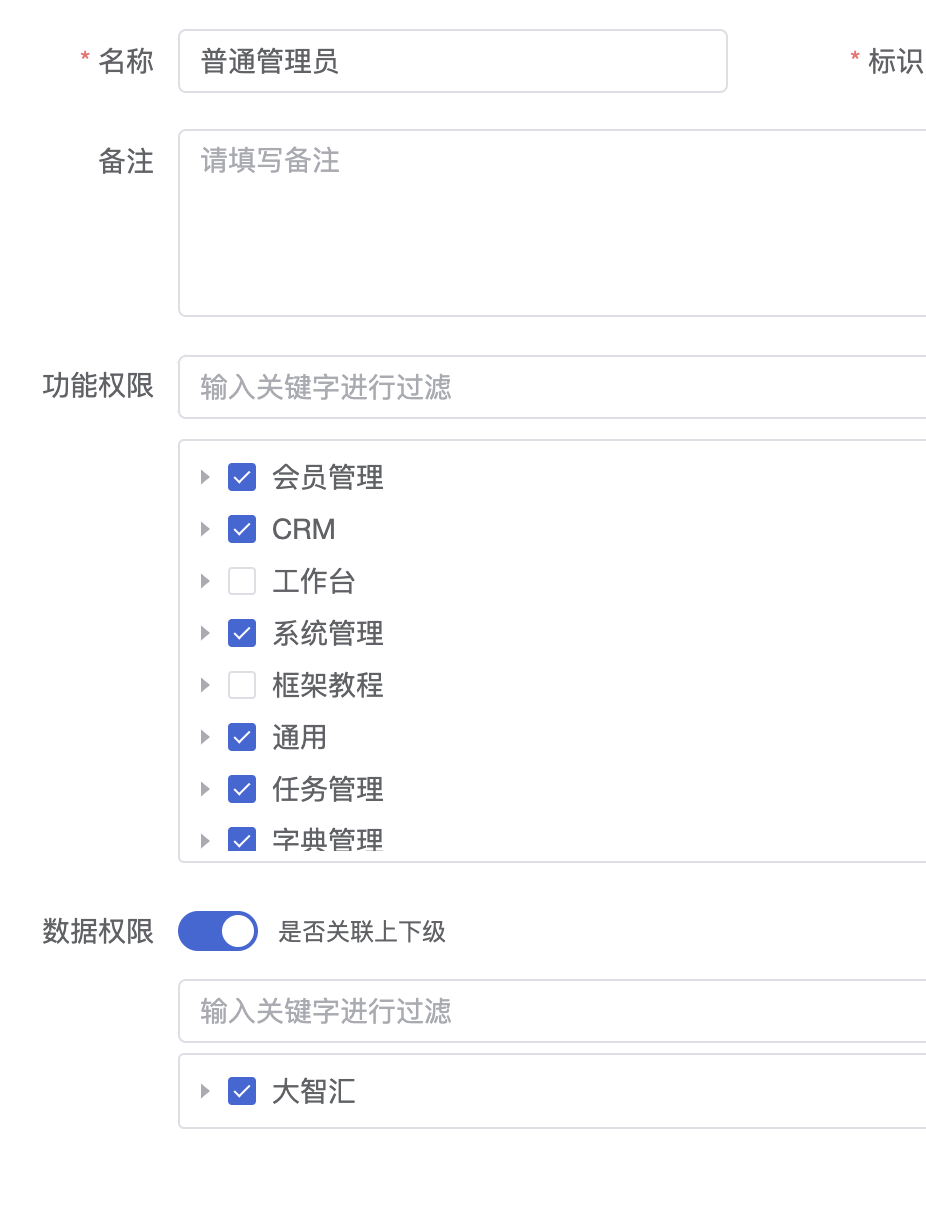Uncheck the 系统管理 permission checkbox

point(241,633)
